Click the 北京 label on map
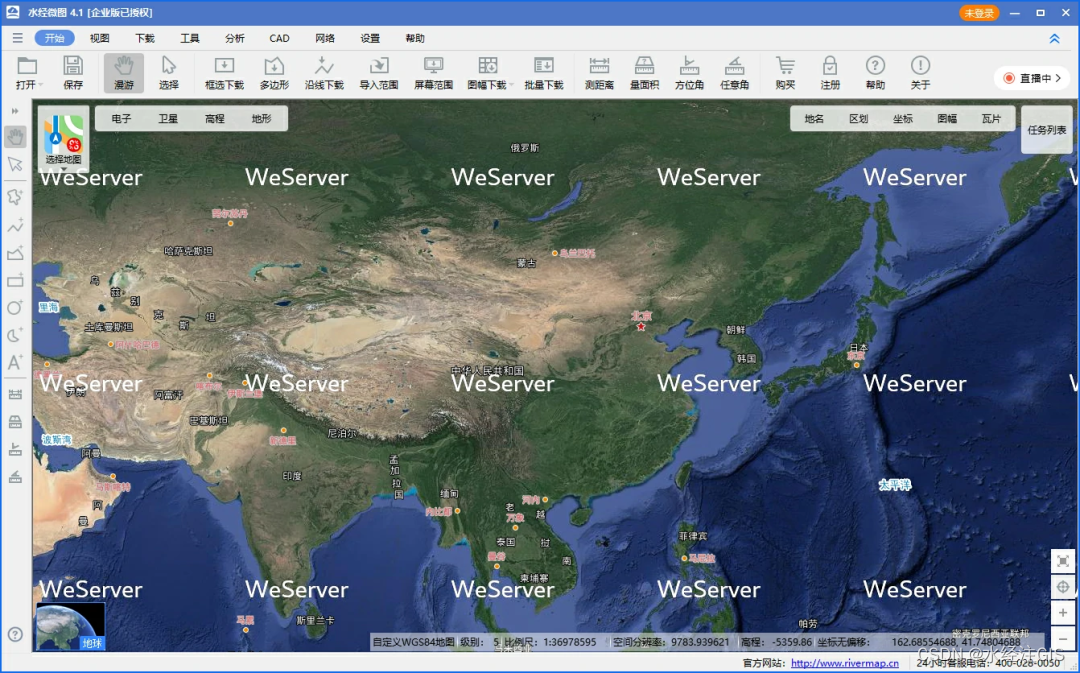Image resolution: width=1080 pixels, height=673 pixels. tap(641, 315)
